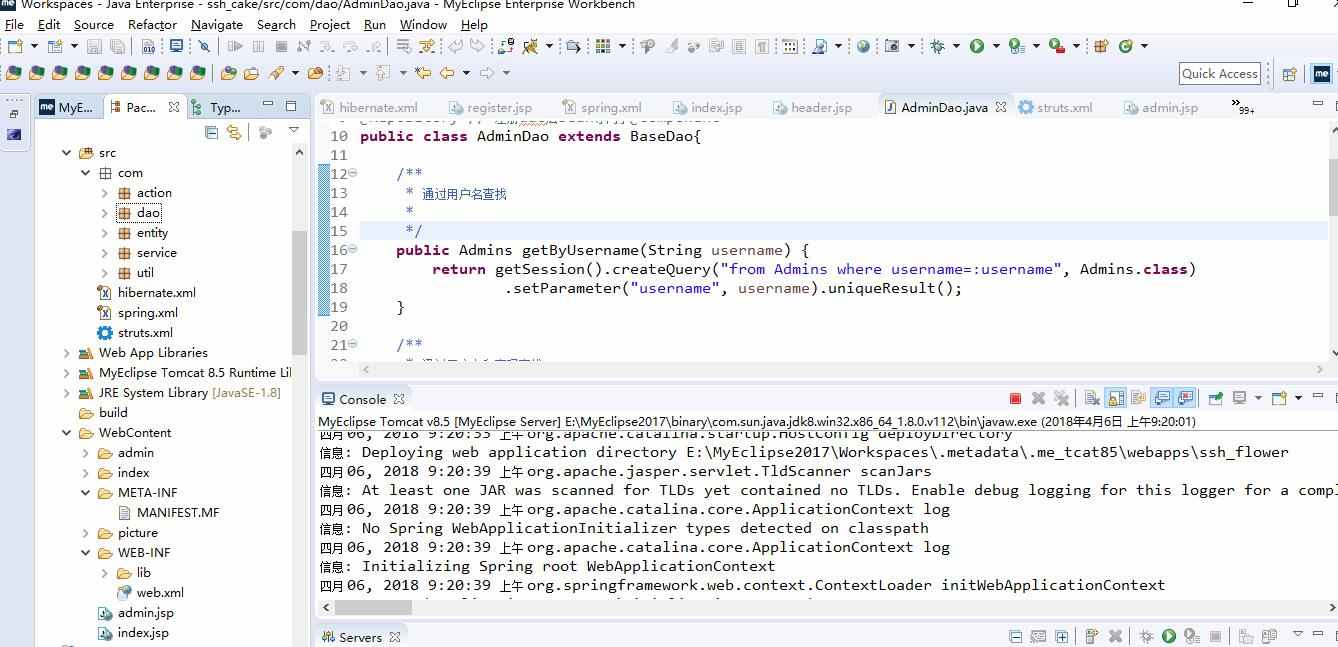Close the AdminDao.java editor tab
The width and height of the screenshot is (1338, 647).
click(1000, 107)
